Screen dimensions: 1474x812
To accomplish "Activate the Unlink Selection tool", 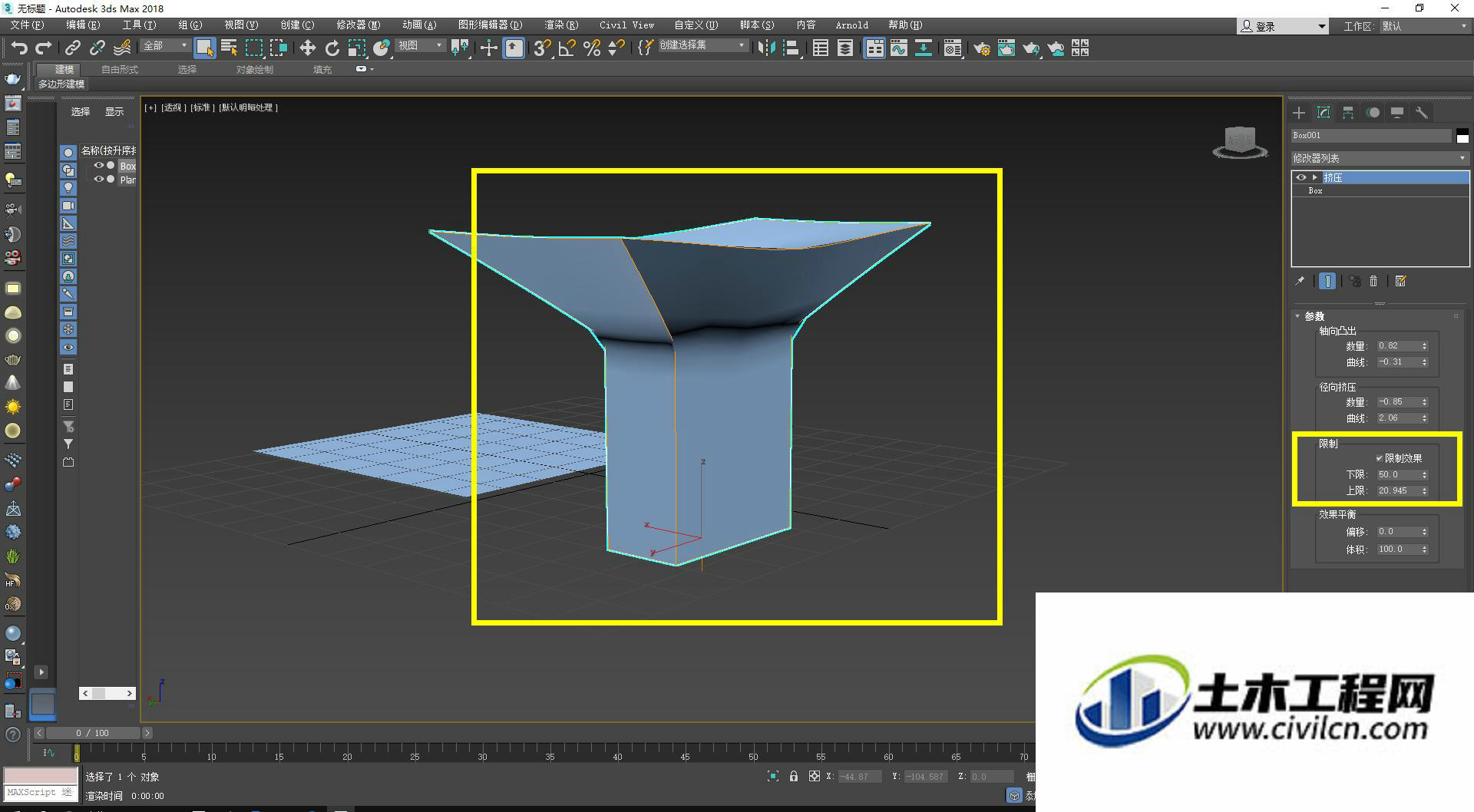I will tap(97, 48).
